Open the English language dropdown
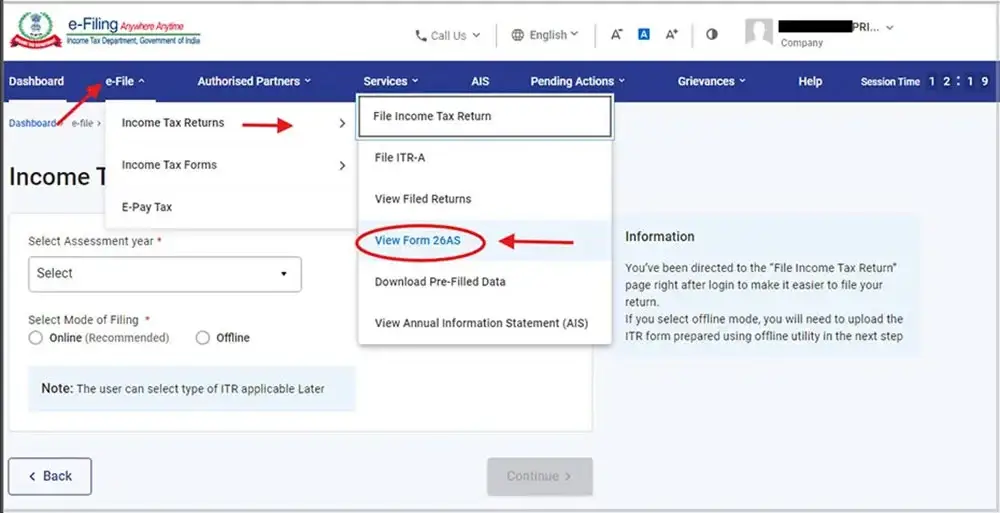1000x513 pixels. pos(545,35)
